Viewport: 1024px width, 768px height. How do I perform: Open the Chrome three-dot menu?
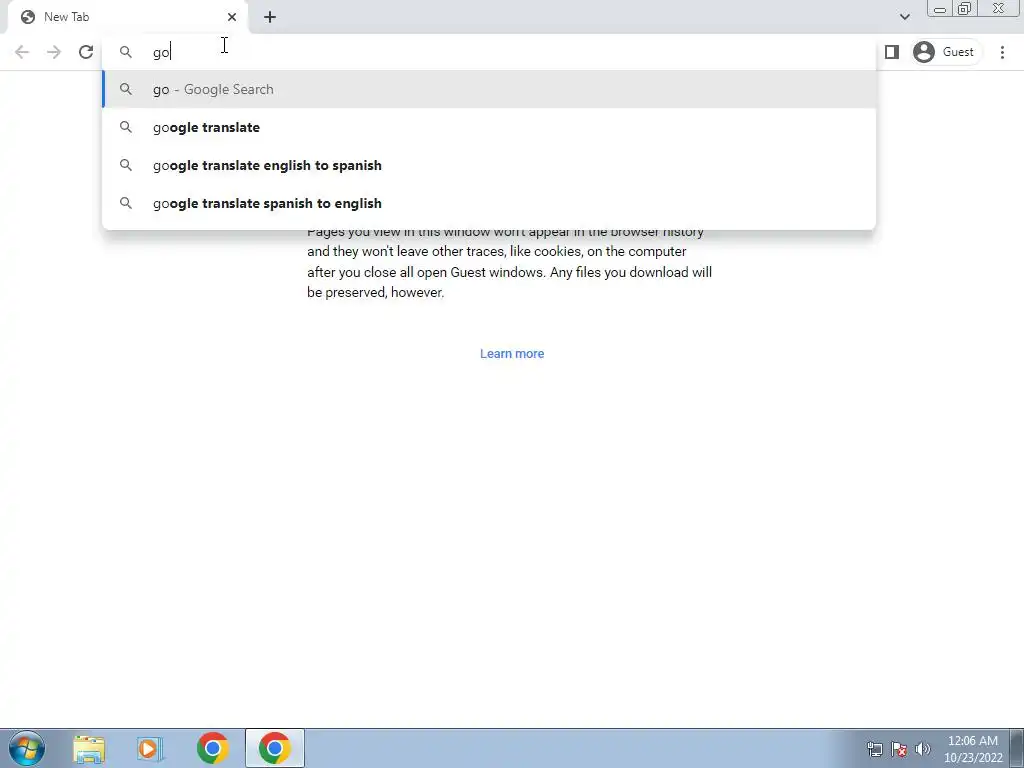pos(1002,52)
